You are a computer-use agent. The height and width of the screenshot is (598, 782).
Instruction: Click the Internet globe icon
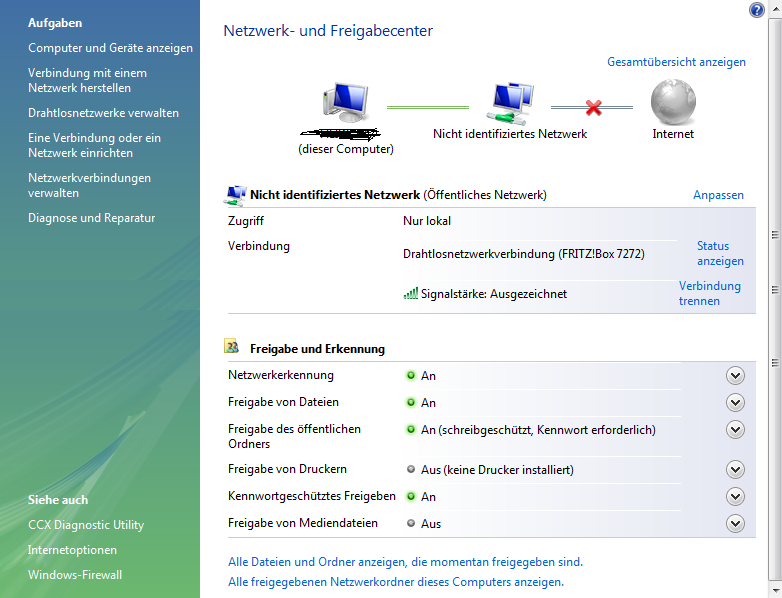673,102
